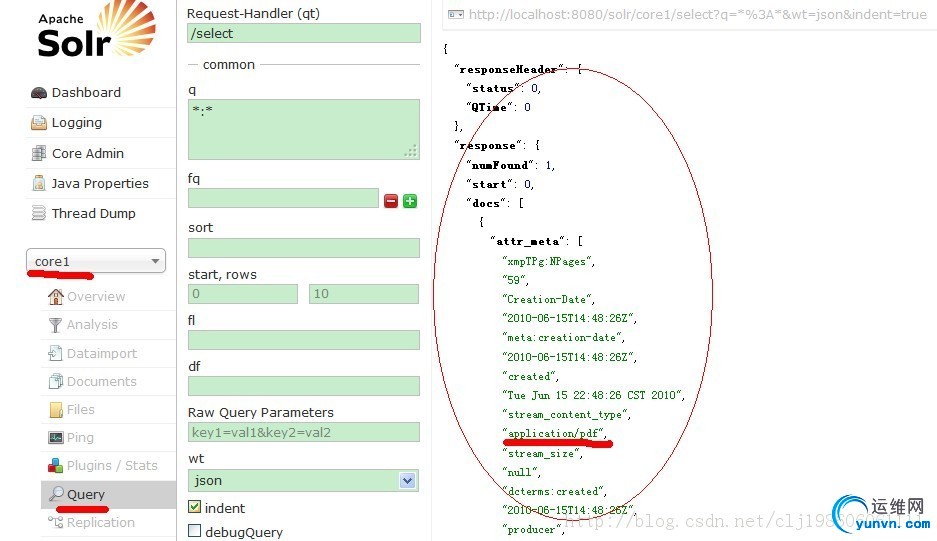
Task: Open core Overview page
Action: tap(96, 297)
